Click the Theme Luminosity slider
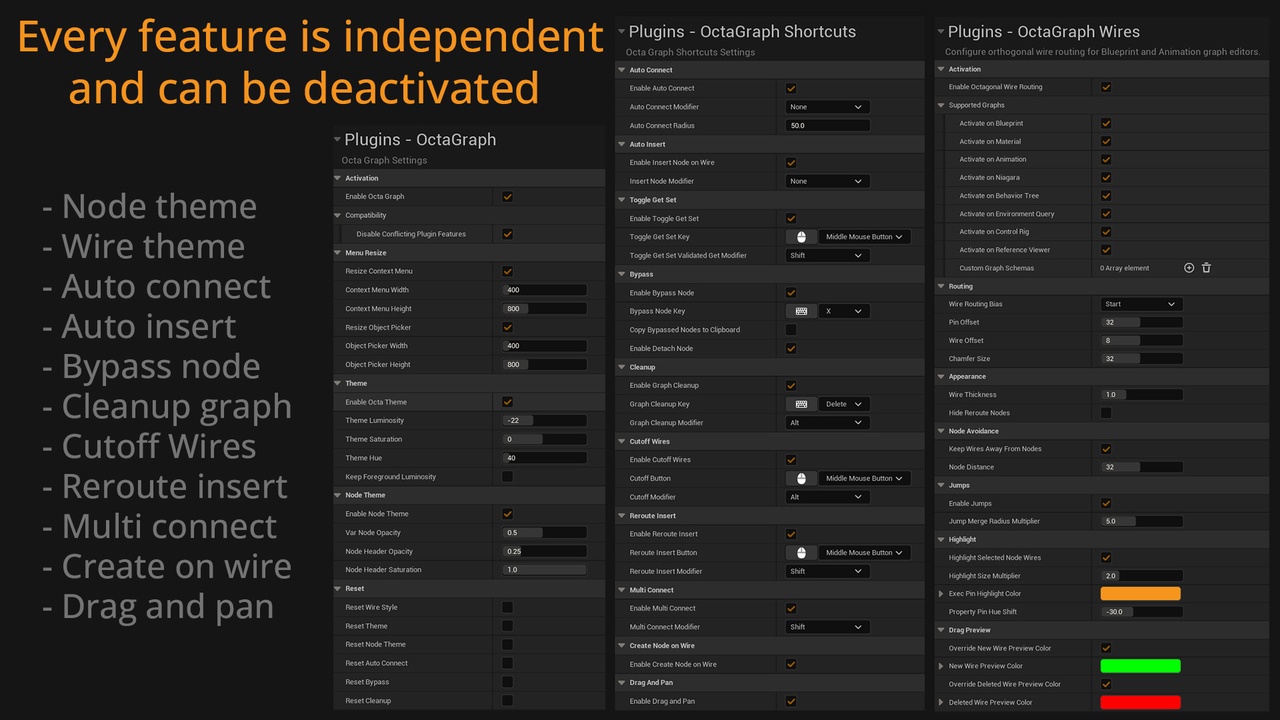The height and width of the screenshot is (720, 1280). click(x=544, y=421)
